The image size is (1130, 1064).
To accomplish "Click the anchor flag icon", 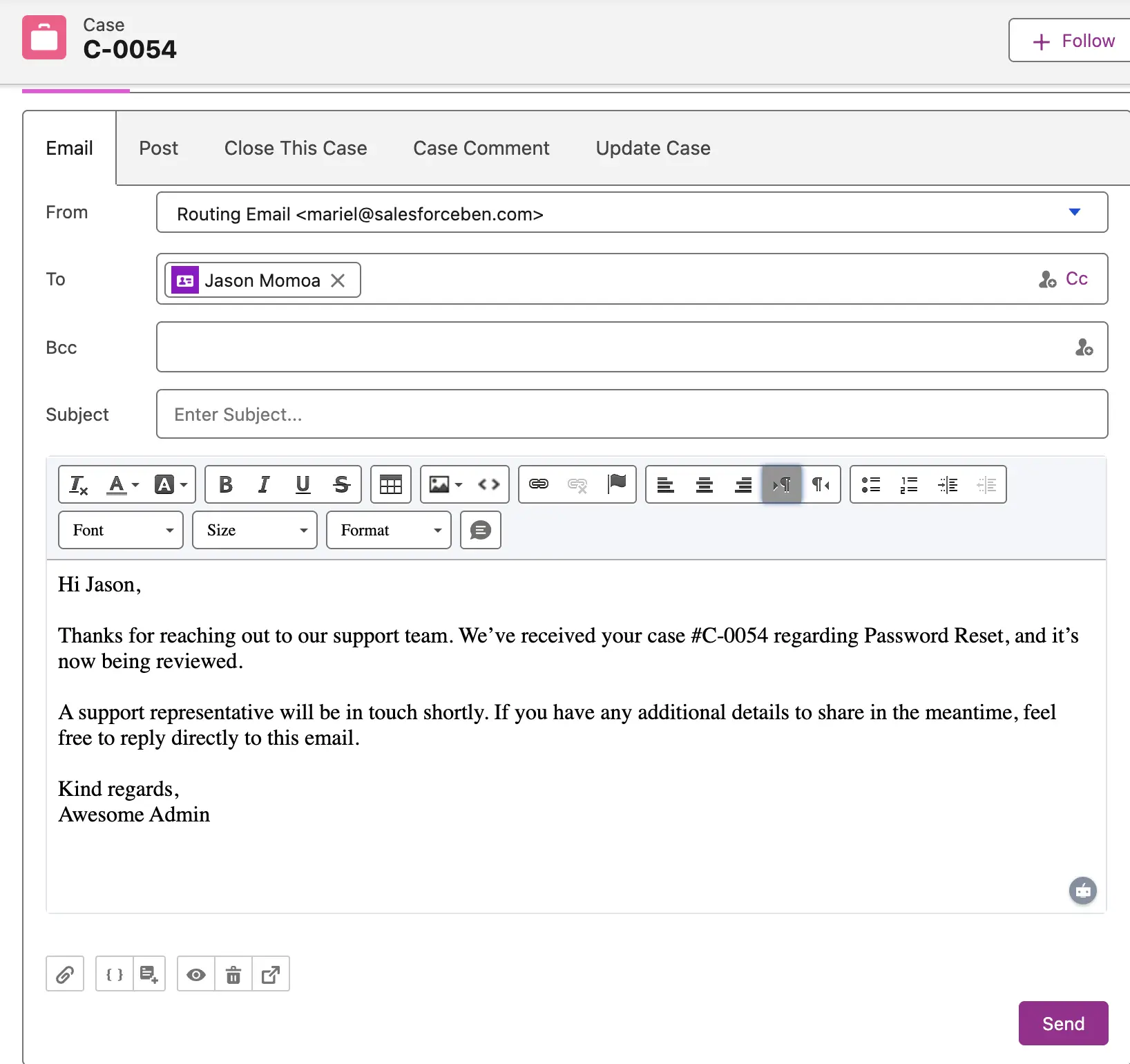I will [617, 484].
